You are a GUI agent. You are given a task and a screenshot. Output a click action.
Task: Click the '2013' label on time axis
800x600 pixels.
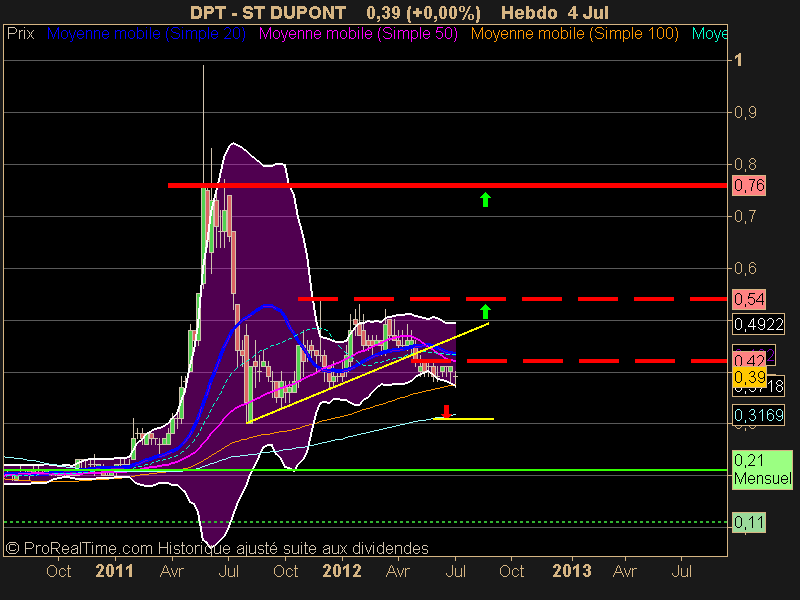click(x=572, y=571)
